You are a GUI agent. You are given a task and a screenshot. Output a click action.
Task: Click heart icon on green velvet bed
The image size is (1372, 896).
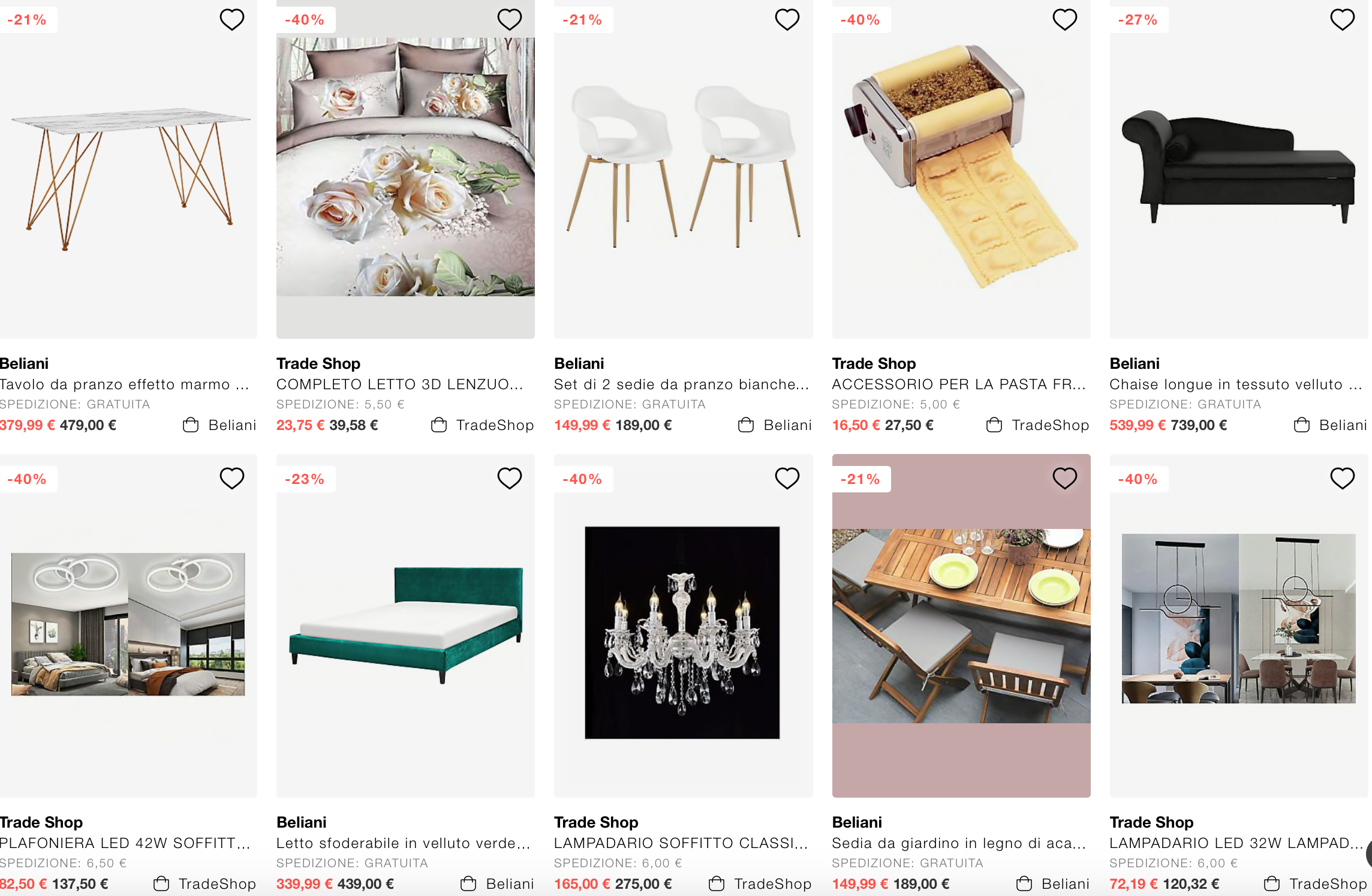pos(510,479)
